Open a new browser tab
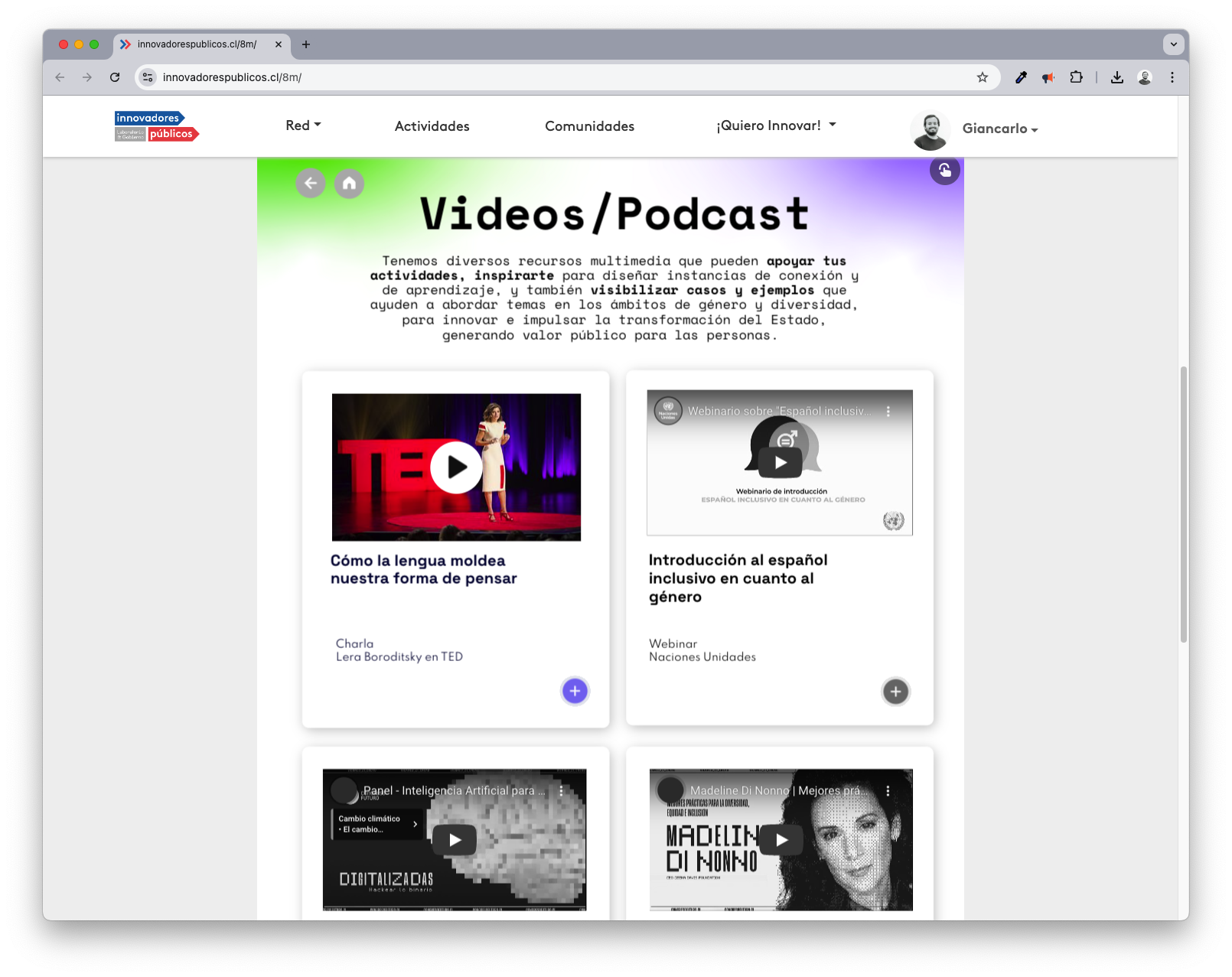Viewport: 1232px width, 977px height. (306, 44)
